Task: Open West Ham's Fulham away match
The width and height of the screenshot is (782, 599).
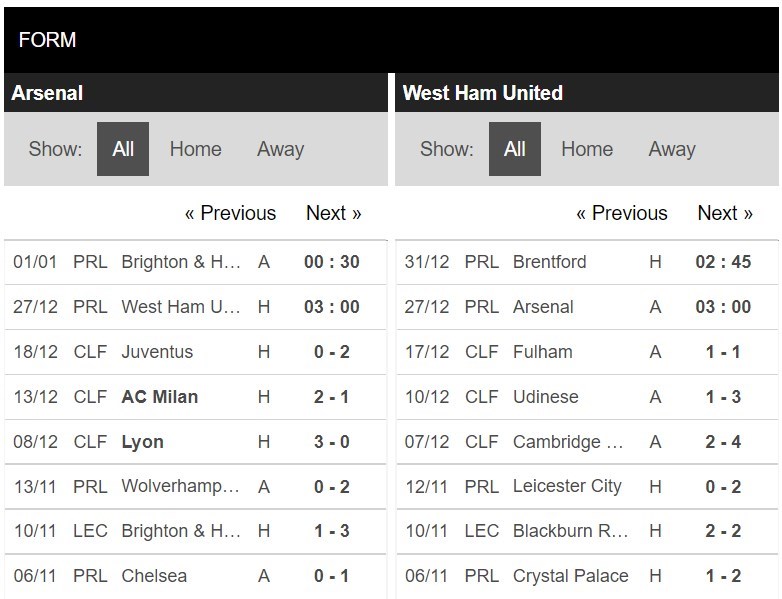Action: [542, 352]
